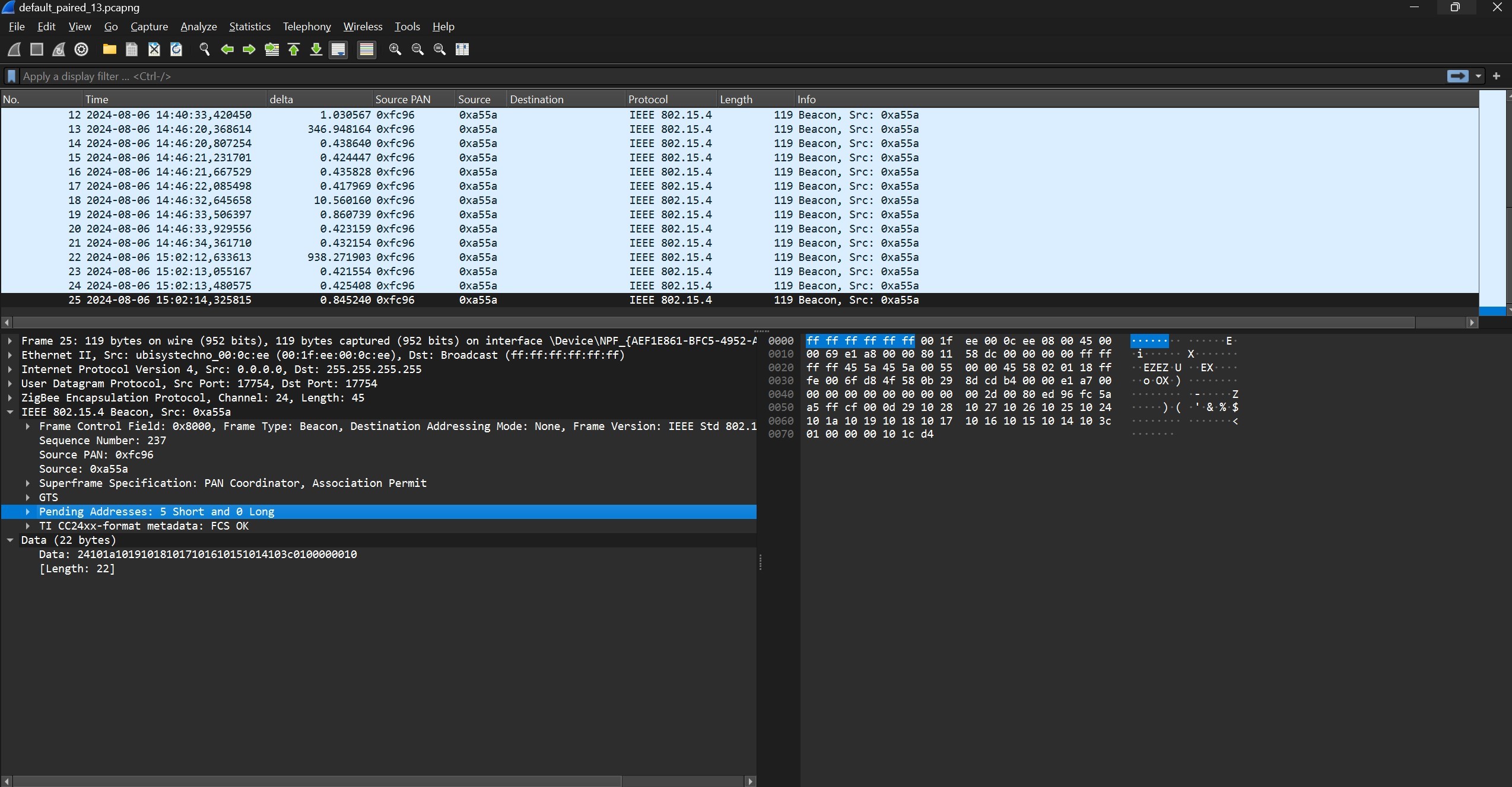Go forward in packet history
This screenshot has width=1512, height=787.
(x=249, y=49)
